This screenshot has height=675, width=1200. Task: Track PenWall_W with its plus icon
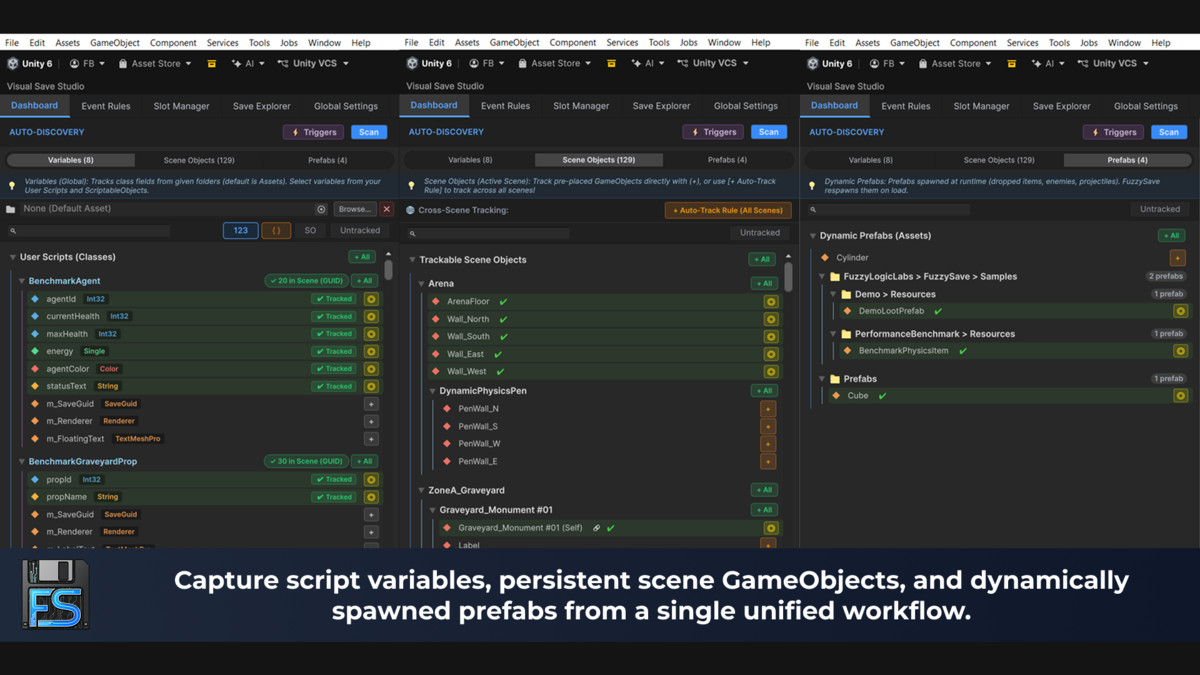[x=768, y=444]
